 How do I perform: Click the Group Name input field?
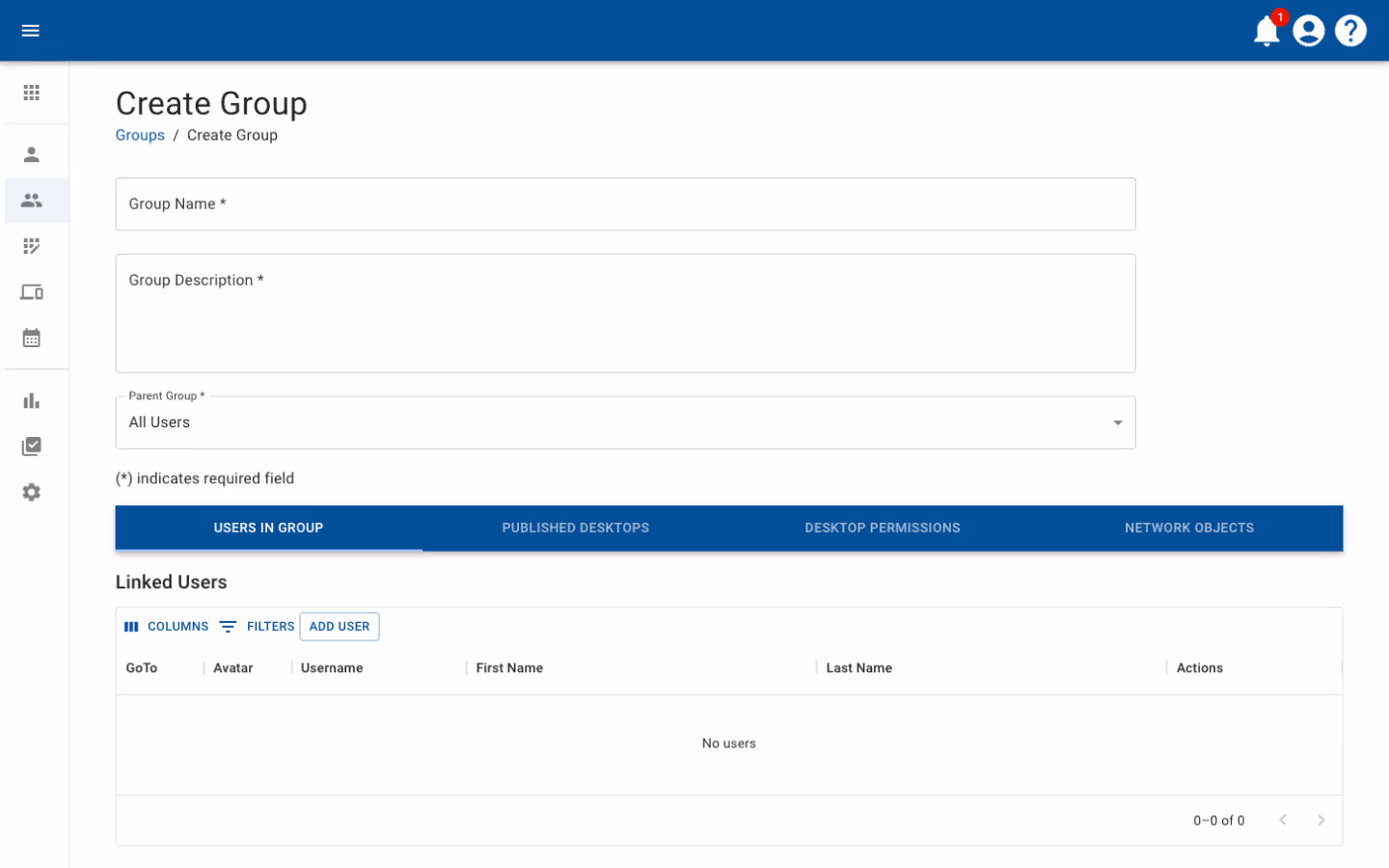click(x=625, y=203)
